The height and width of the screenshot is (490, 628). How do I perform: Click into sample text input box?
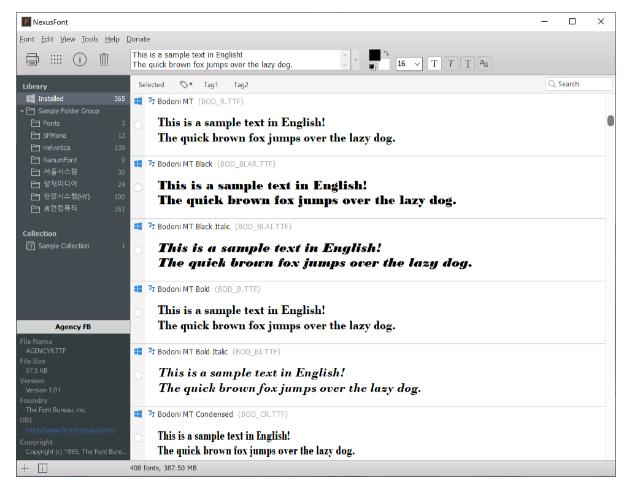[240, 60]
